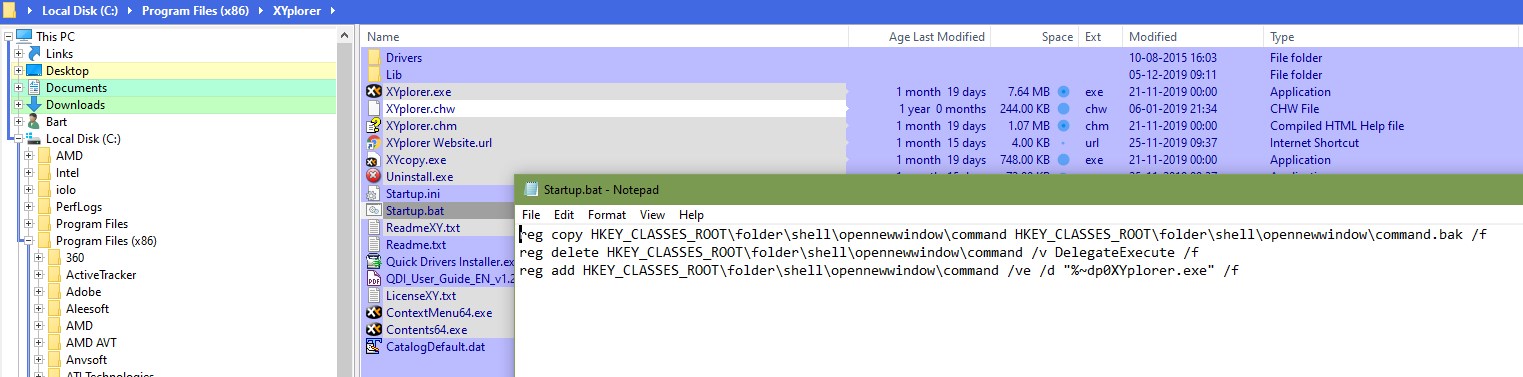Click the Links shortcut icon in tree
Viewport: 1523px width, 377px height.
(x=34, y=53)
